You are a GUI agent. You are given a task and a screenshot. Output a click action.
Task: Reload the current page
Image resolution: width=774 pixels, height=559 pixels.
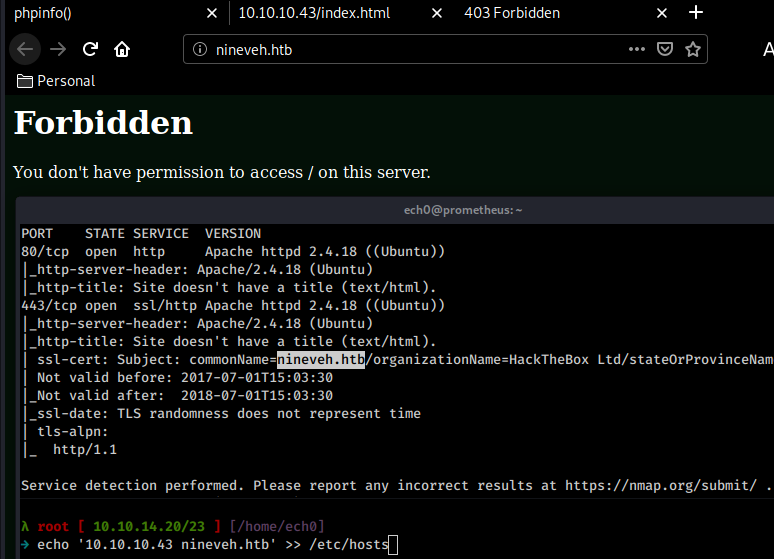[90, 49]
